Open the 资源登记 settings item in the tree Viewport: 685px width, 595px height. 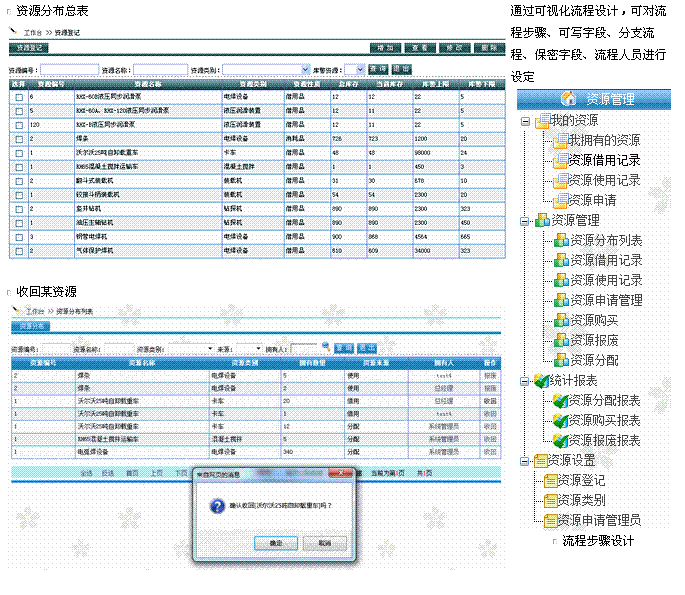581,481
